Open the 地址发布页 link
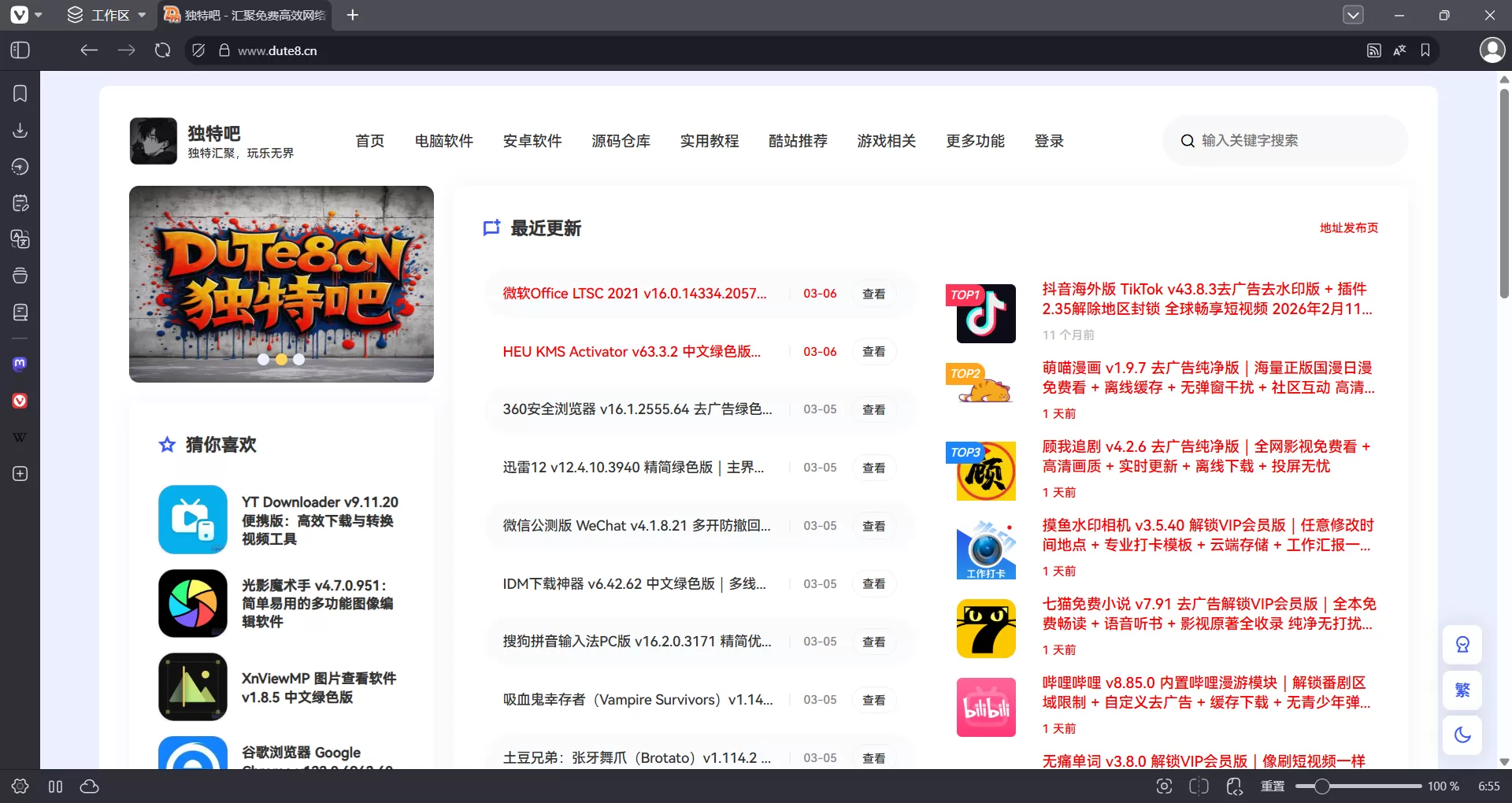This screenshot has height=803, width=1512. [x=1348, y=228]
